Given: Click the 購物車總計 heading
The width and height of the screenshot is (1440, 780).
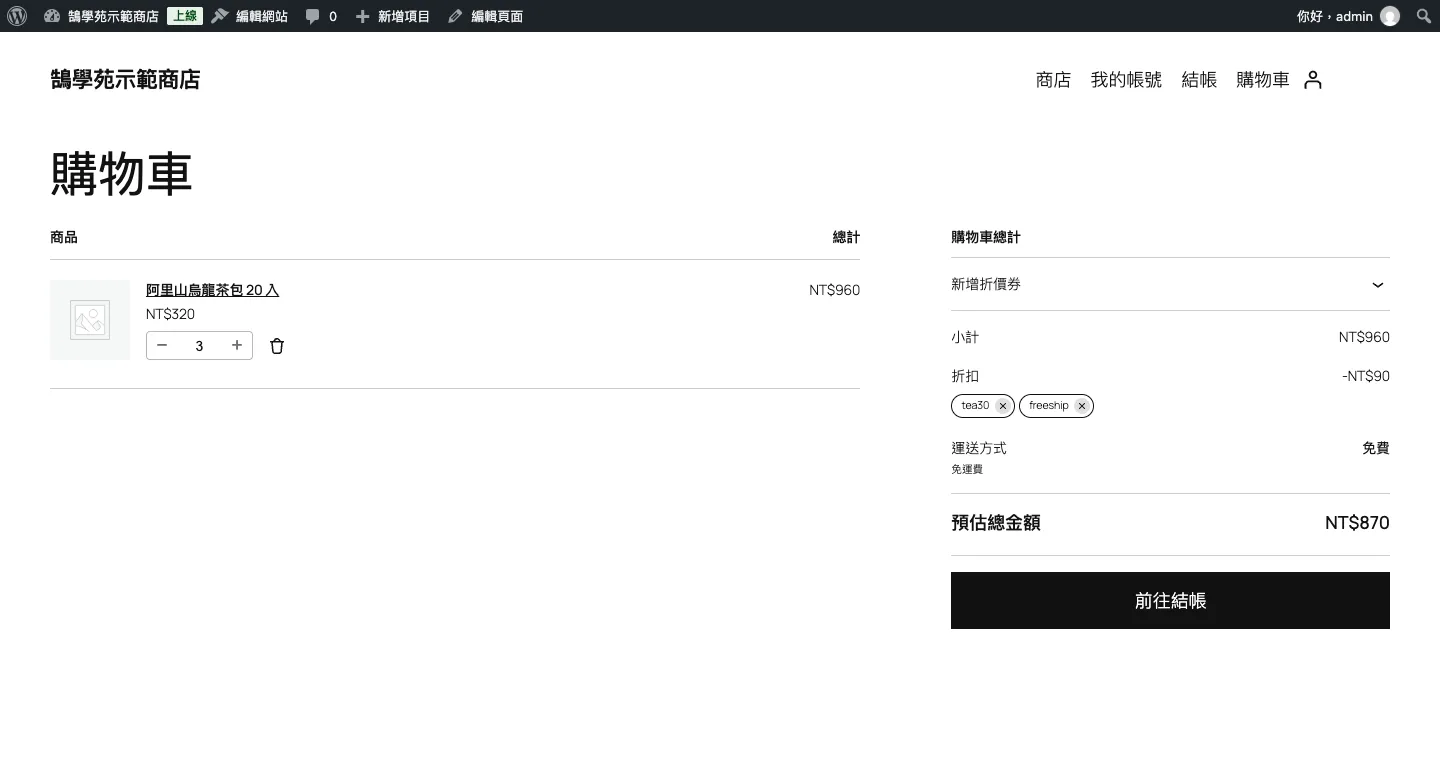Looking at the screenshot, I should pyautogui.click(x=986, y=237).
